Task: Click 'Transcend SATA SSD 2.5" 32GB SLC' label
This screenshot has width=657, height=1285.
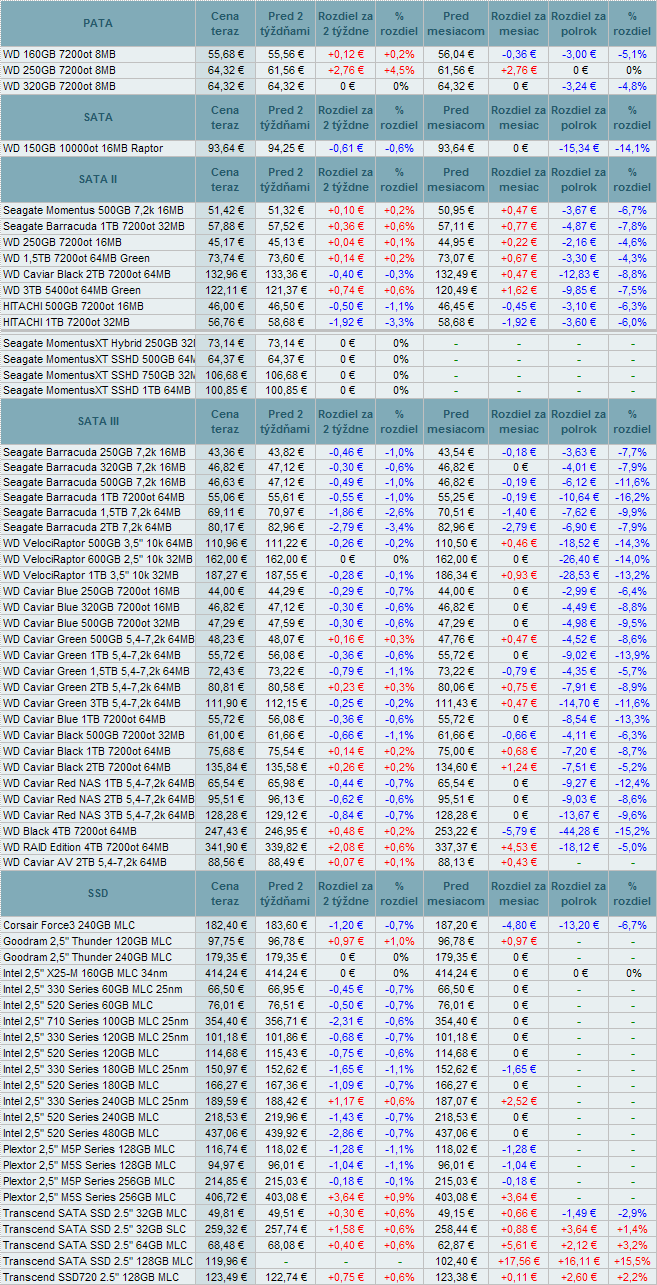Action: coord(95,1230)
